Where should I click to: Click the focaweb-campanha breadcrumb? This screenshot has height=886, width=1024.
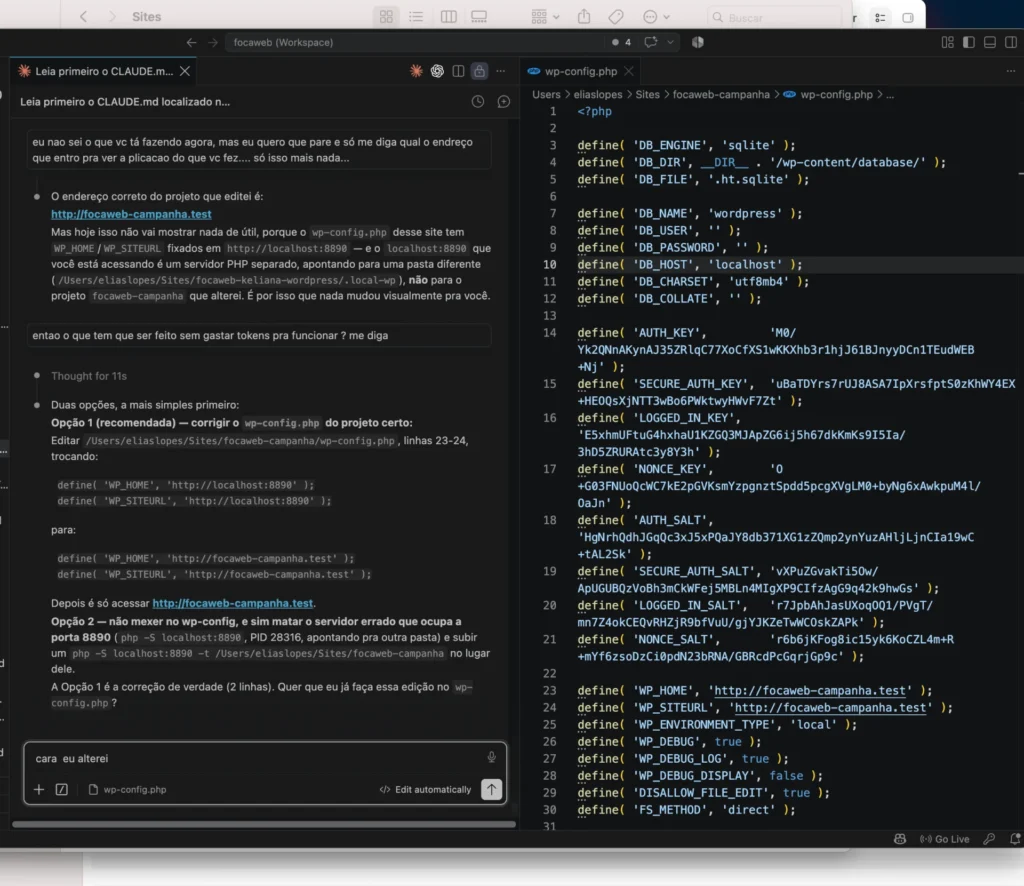coord(721,95)
